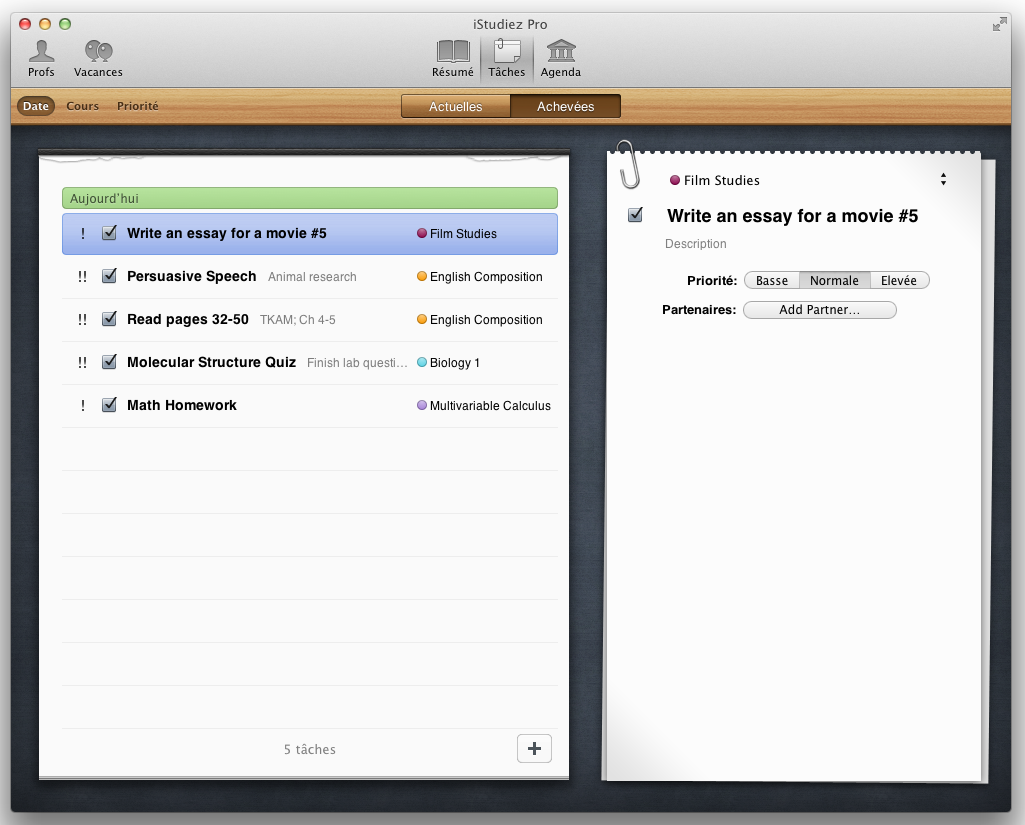Toggle fullscreen with the expand arrows
The height and width of the screenshot is (825, 1025).
click(1000, 25)
